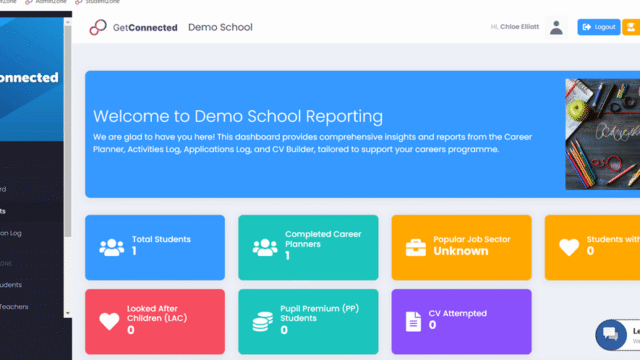Click the sidebar scrollbar down arrow
The height and width of the screenshot is (360, 640).
68,313
